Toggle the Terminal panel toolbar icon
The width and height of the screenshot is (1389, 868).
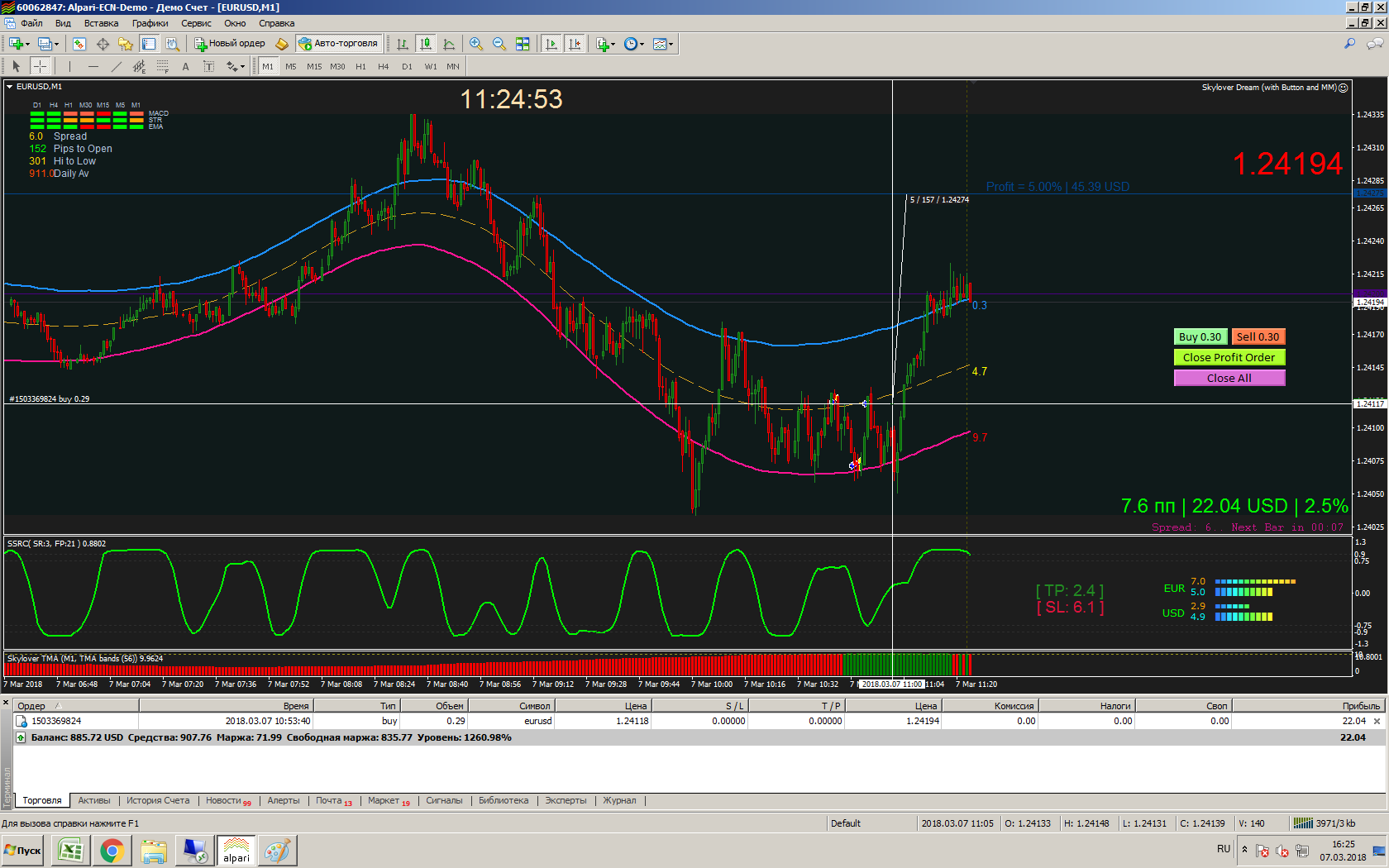(149, 44)
